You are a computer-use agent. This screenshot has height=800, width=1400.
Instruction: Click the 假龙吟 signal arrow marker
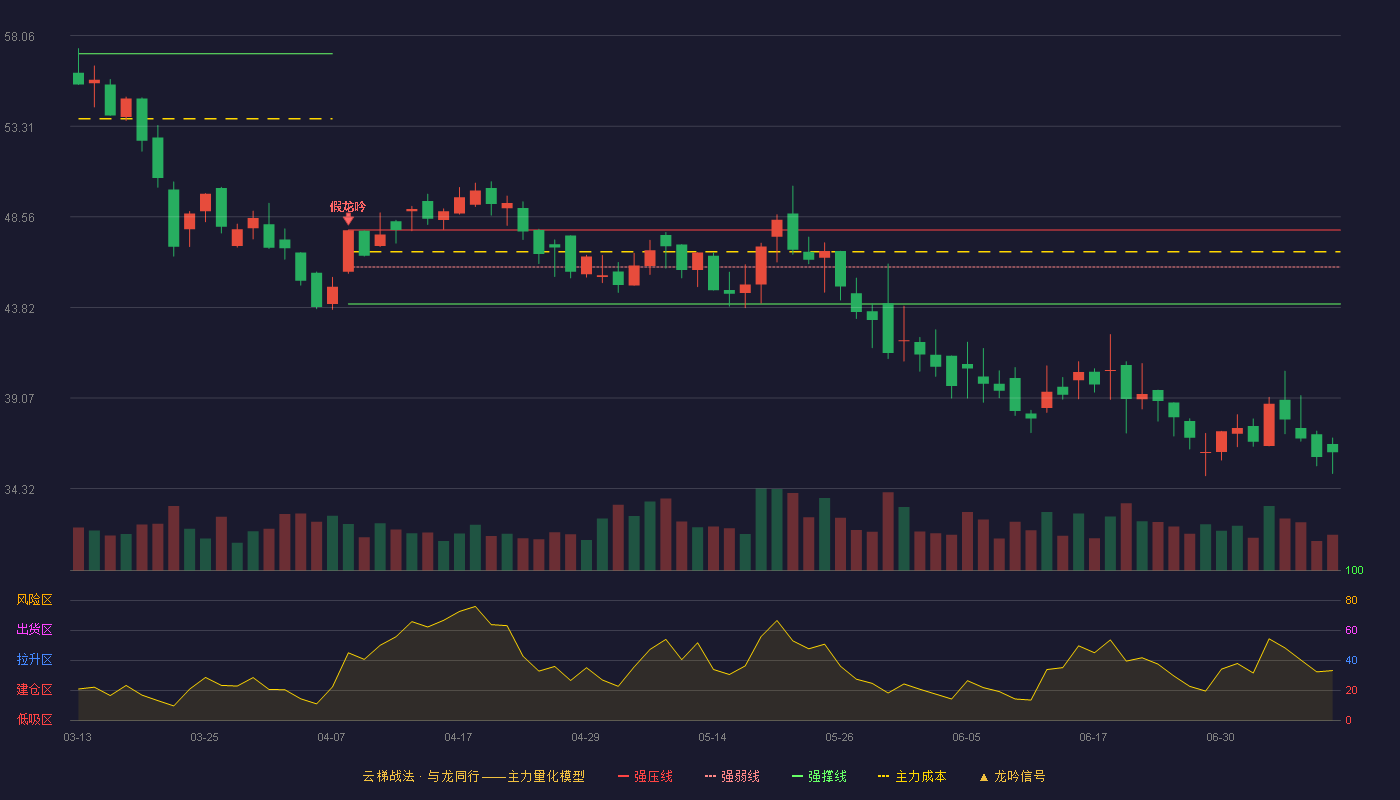[x=348, y=219]
